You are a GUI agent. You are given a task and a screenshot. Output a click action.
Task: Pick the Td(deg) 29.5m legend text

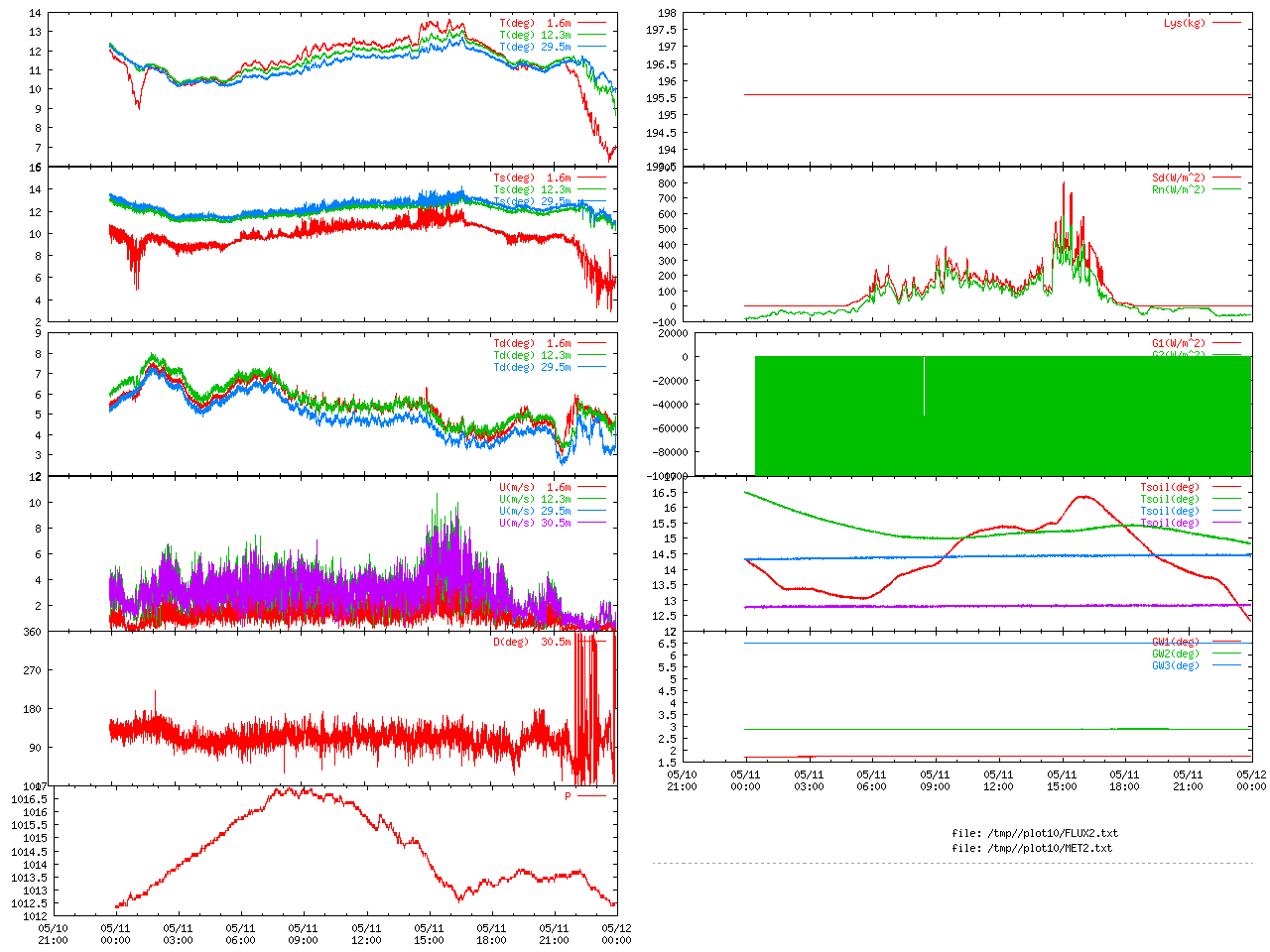pos(532,367)
